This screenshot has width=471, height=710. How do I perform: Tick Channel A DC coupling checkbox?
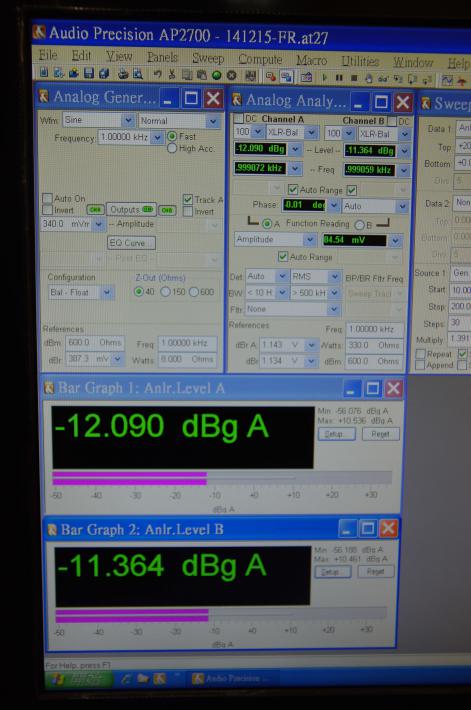click(x=238, y=118)
